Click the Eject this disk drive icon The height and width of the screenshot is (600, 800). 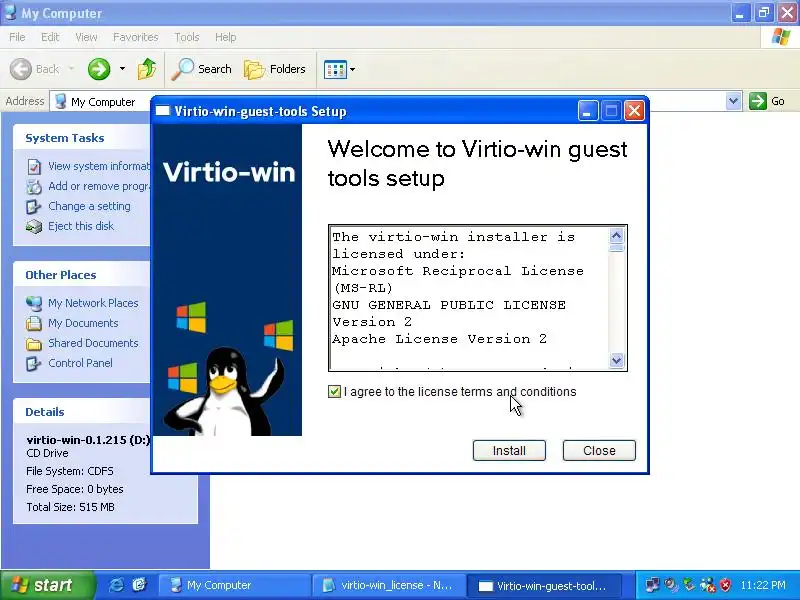[x=34, y=227]
